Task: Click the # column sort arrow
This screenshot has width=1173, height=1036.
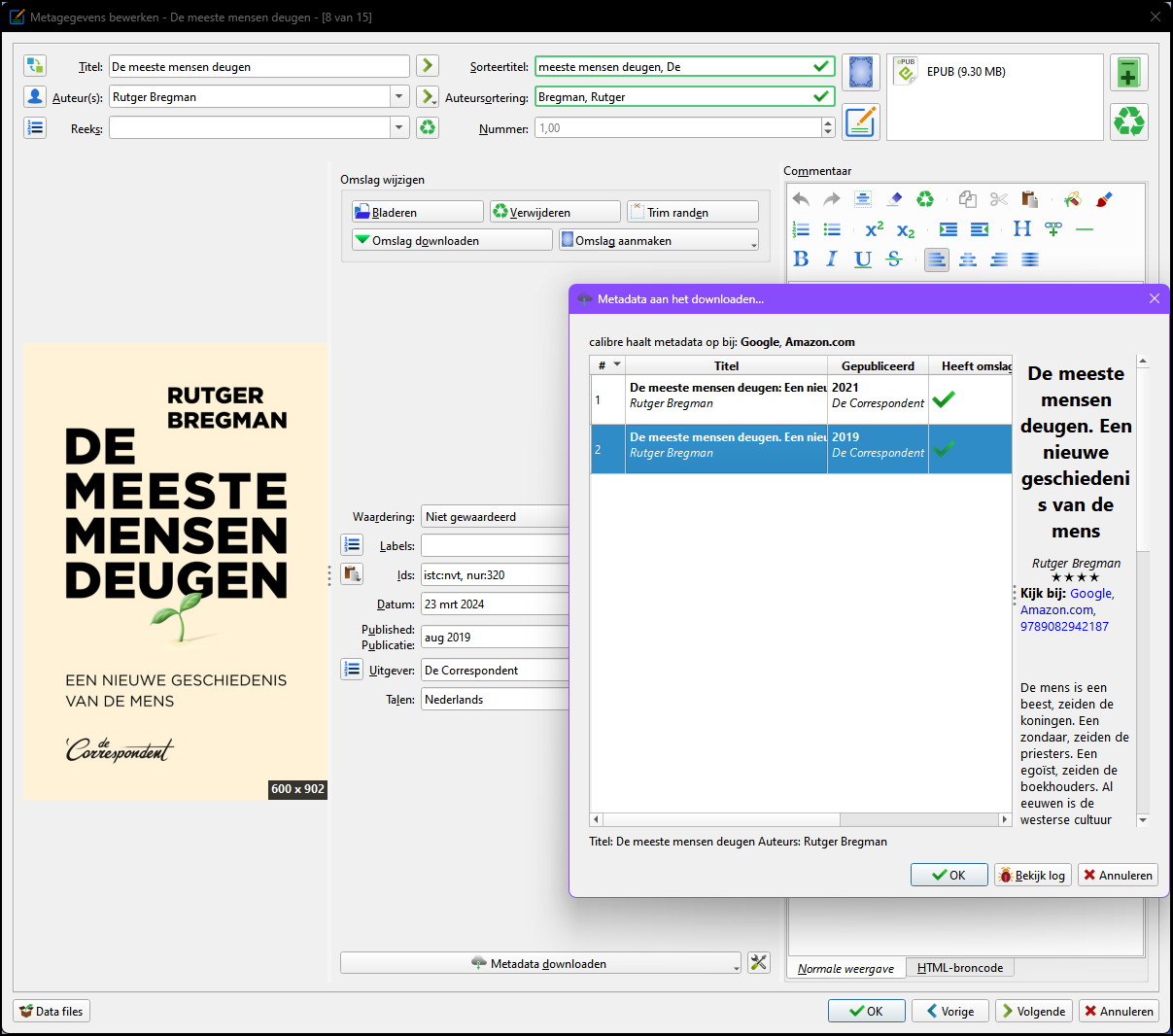Action: [x=617, y=364]
